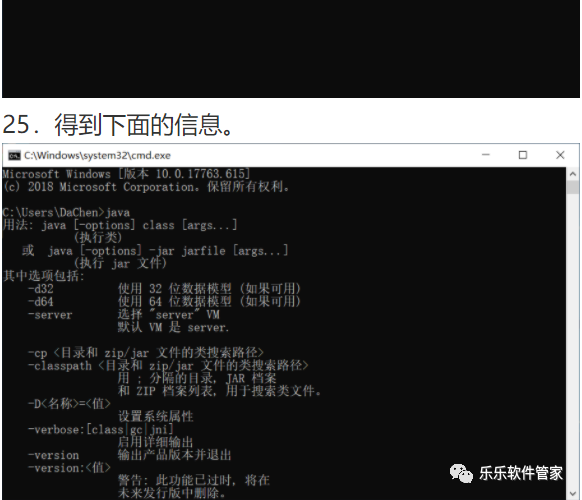Click the scrollbar up arrow

click(x=573, y=174)
